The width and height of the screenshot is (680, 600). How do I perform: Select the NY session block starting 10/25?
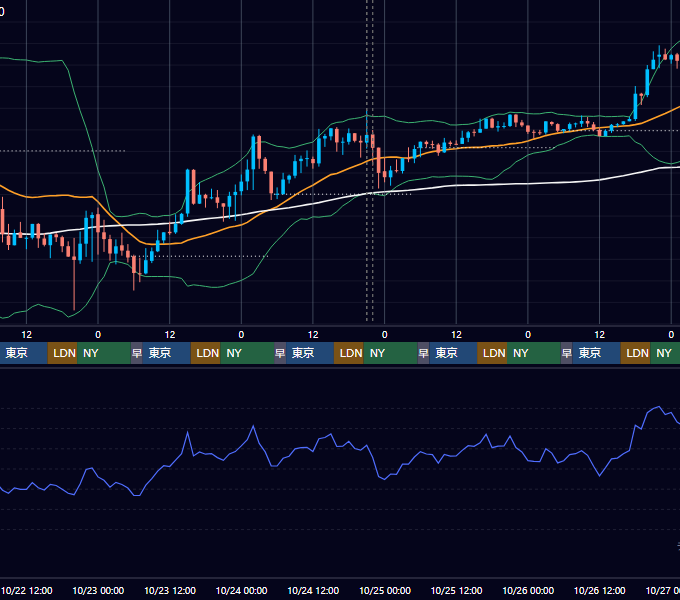click(x=534, y=353)
